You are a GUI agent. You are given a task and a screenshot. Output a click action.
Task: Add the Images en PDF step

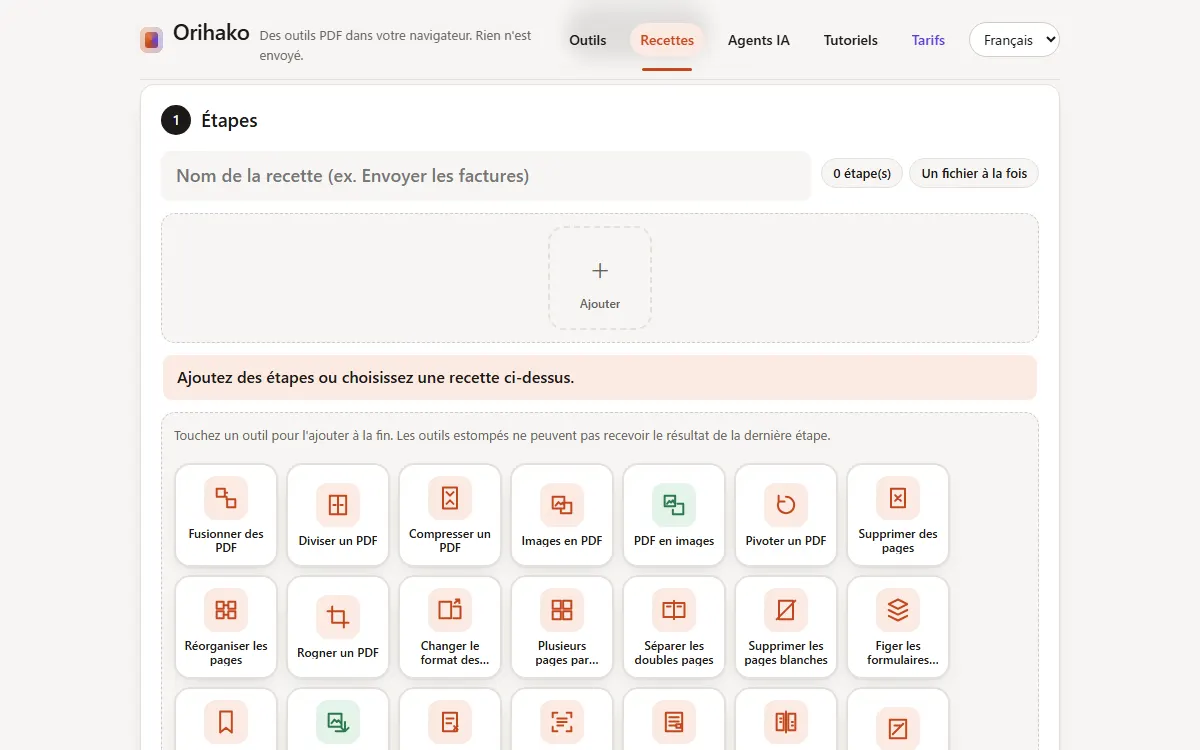(562, 515)
